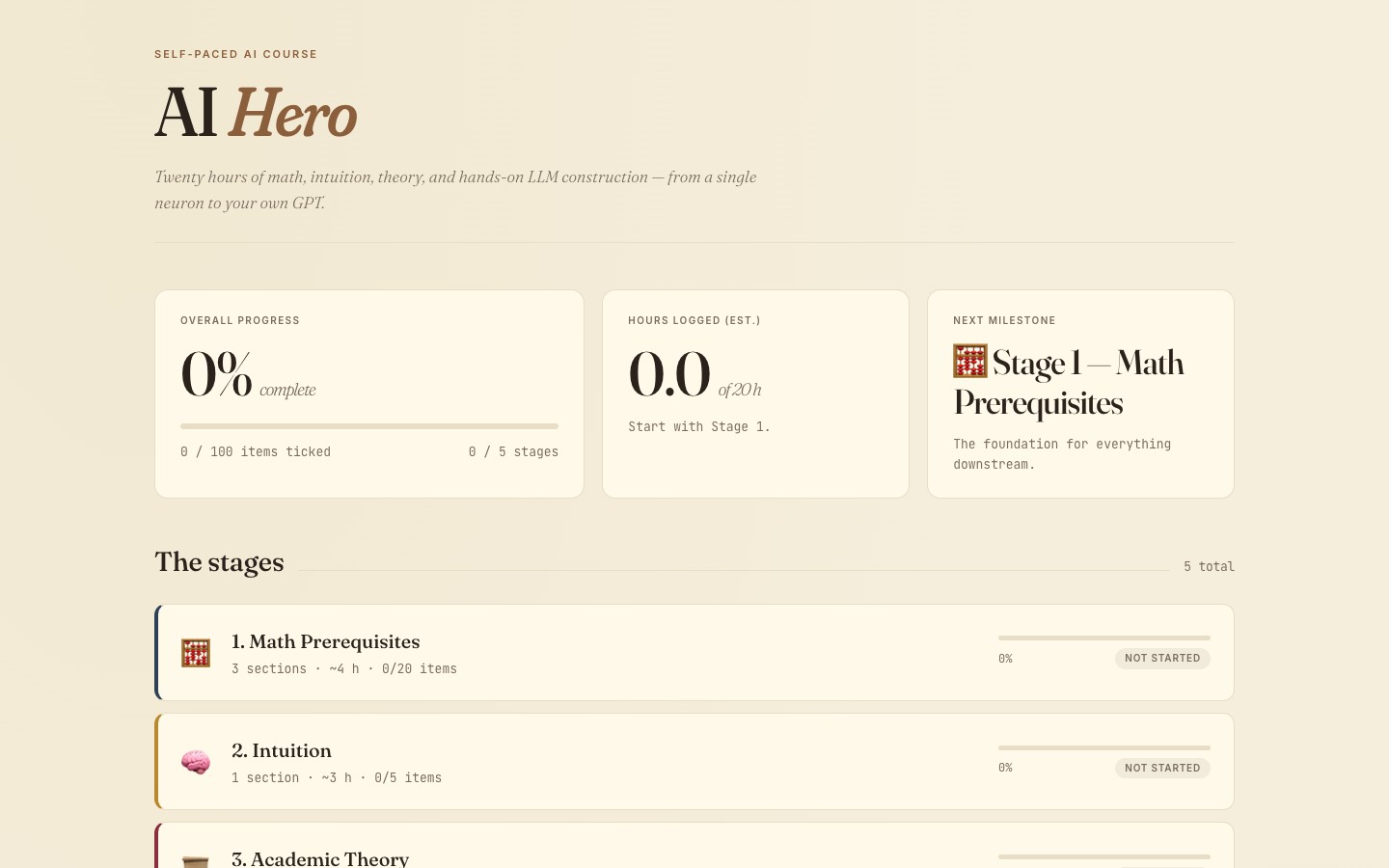Click the NEXT MILESTONE label
The image size is (1389, 868).
click(1004, 321)
